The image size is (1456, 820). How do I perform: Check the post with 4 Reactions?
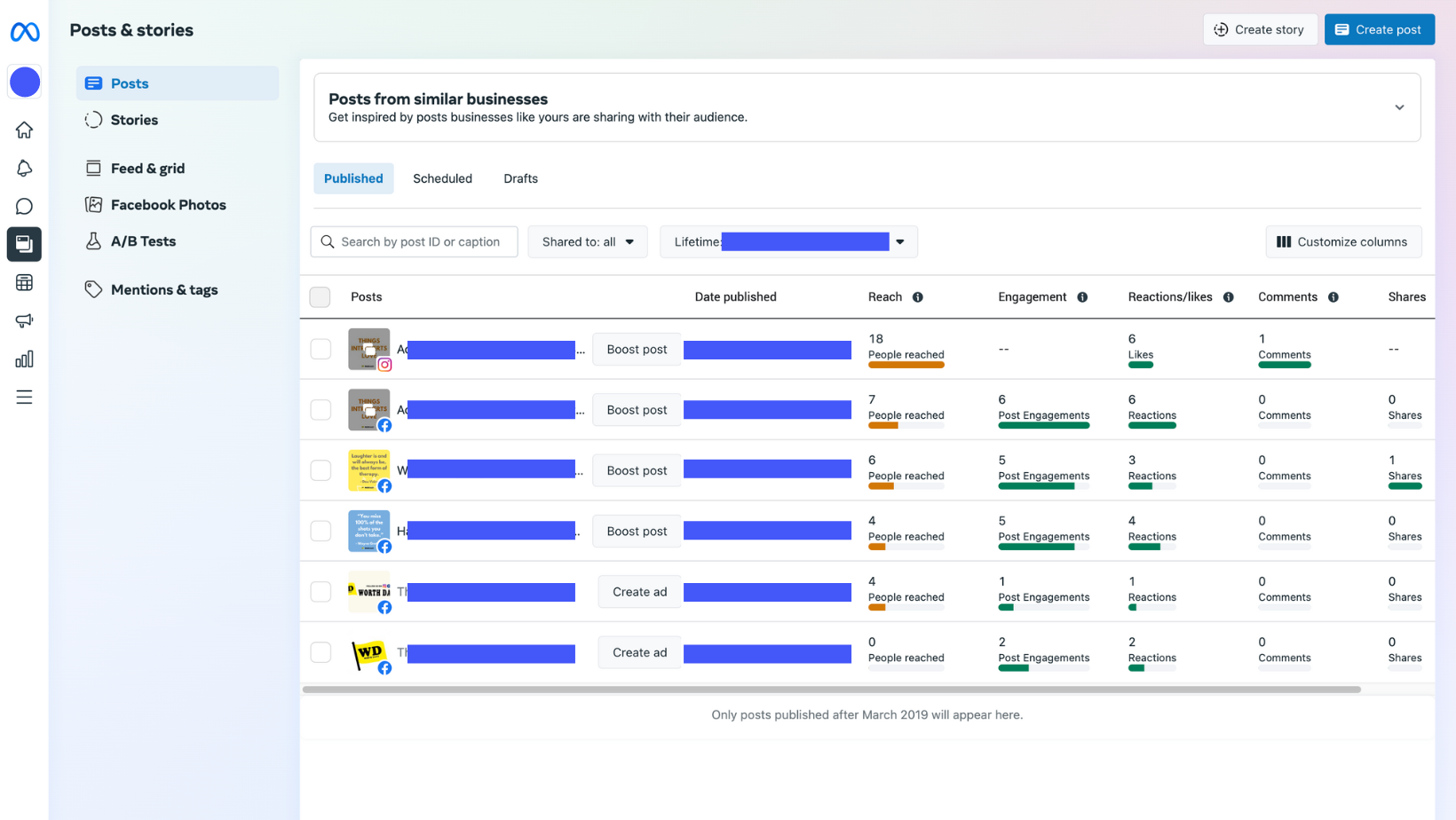click(320, 531)
